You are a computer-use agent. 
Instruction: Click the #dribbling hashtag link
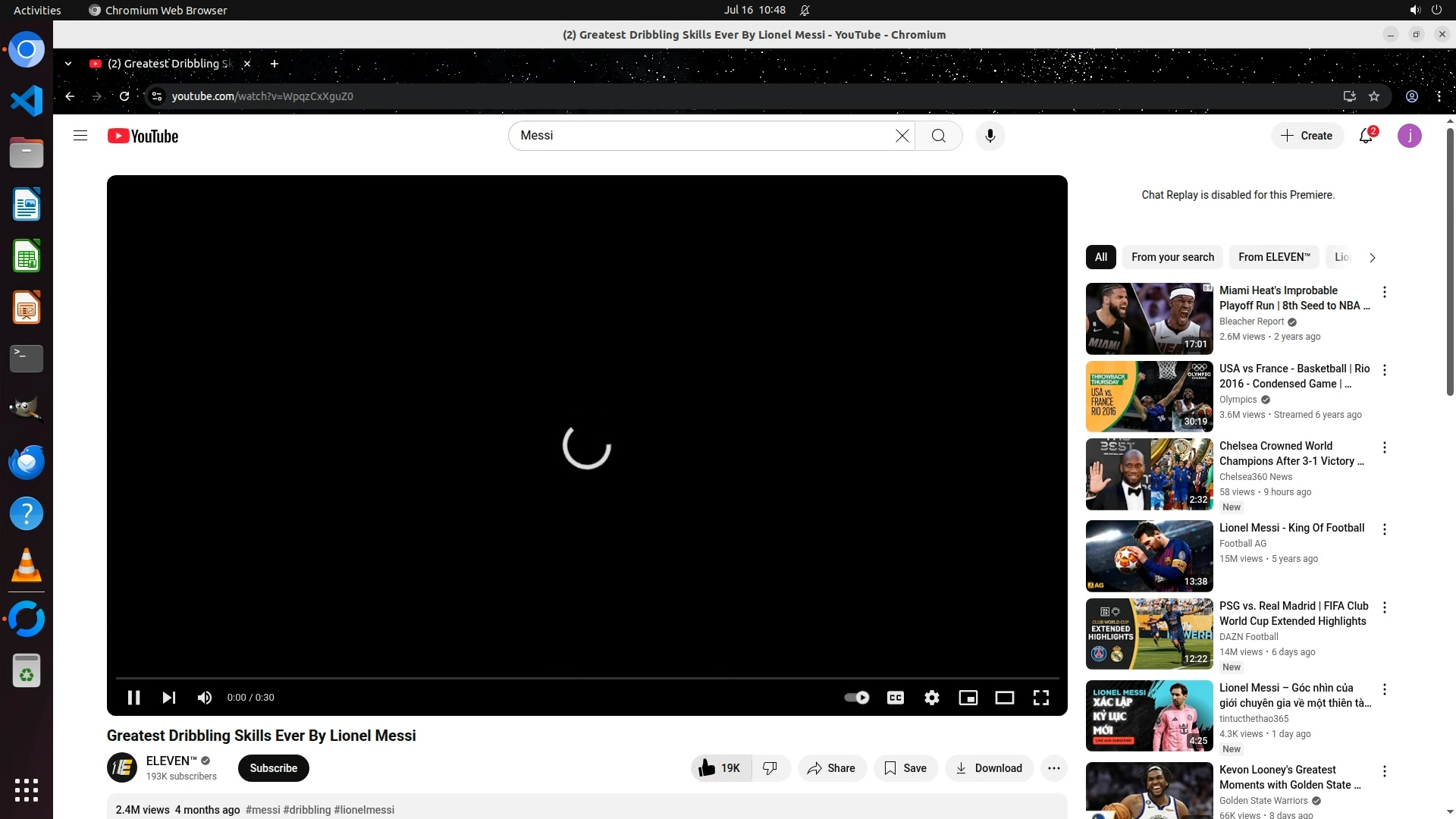[x=306, y=810]
